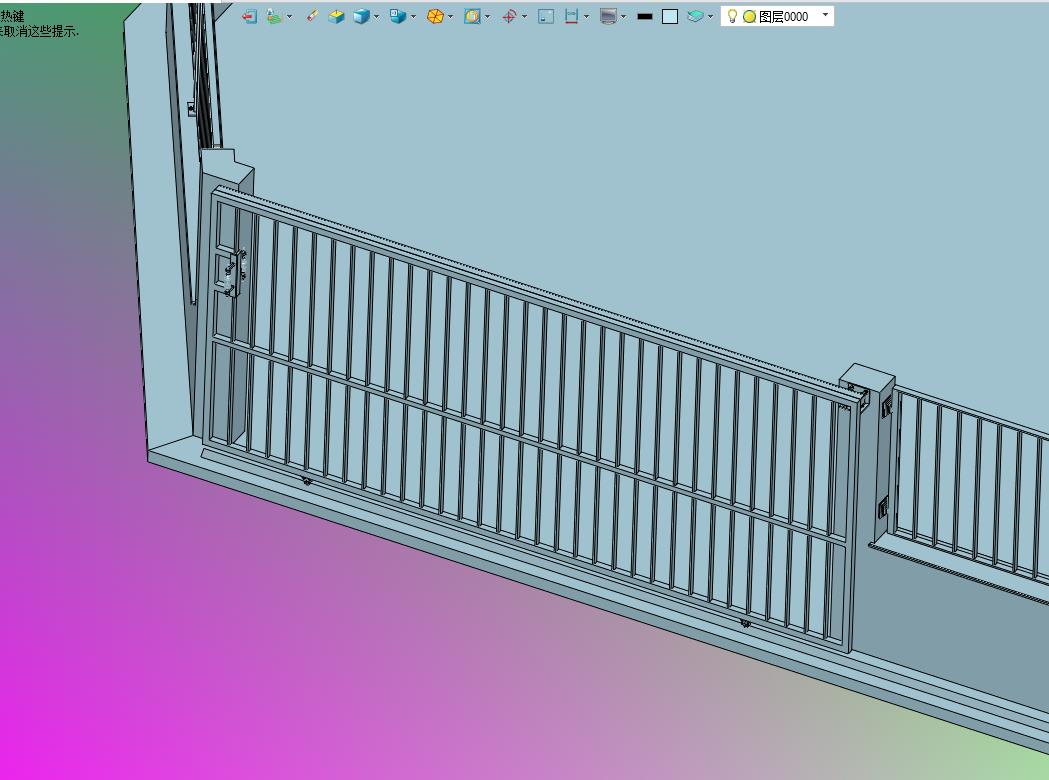
Task: Expand dropdown beside the framed circle icon
Action: (487, 17)
